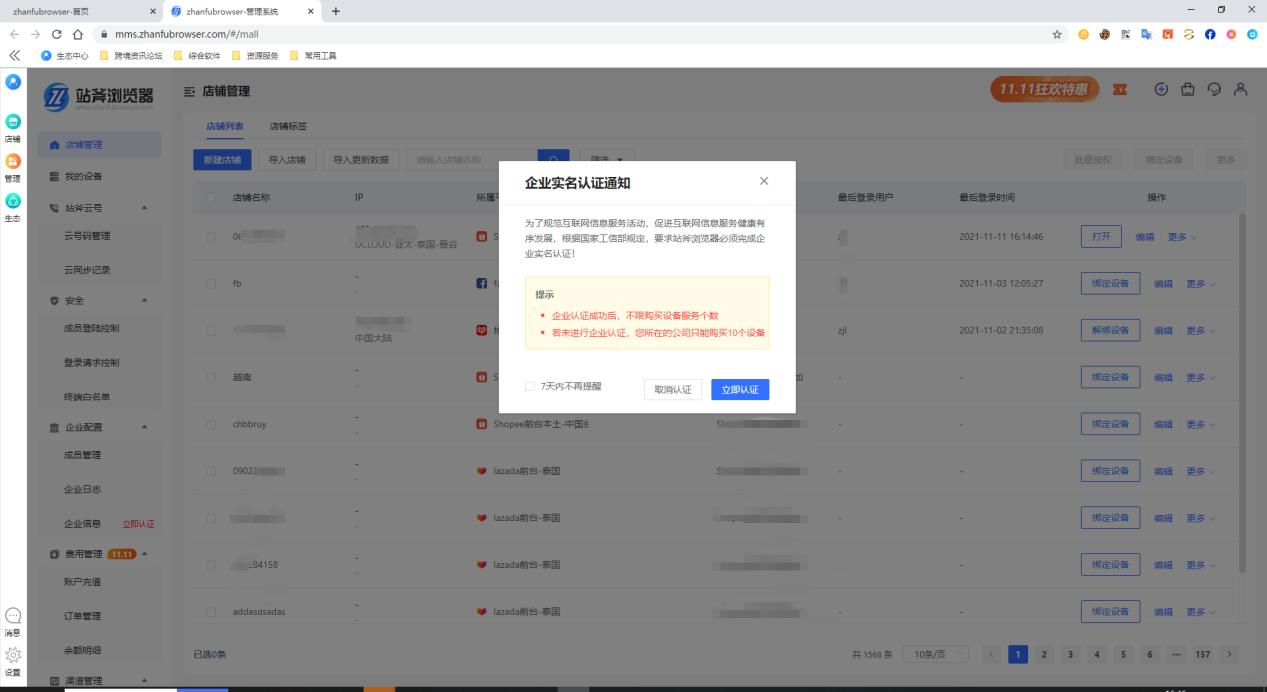Open the 常用工具 bookmark folder

click(313, 55)
